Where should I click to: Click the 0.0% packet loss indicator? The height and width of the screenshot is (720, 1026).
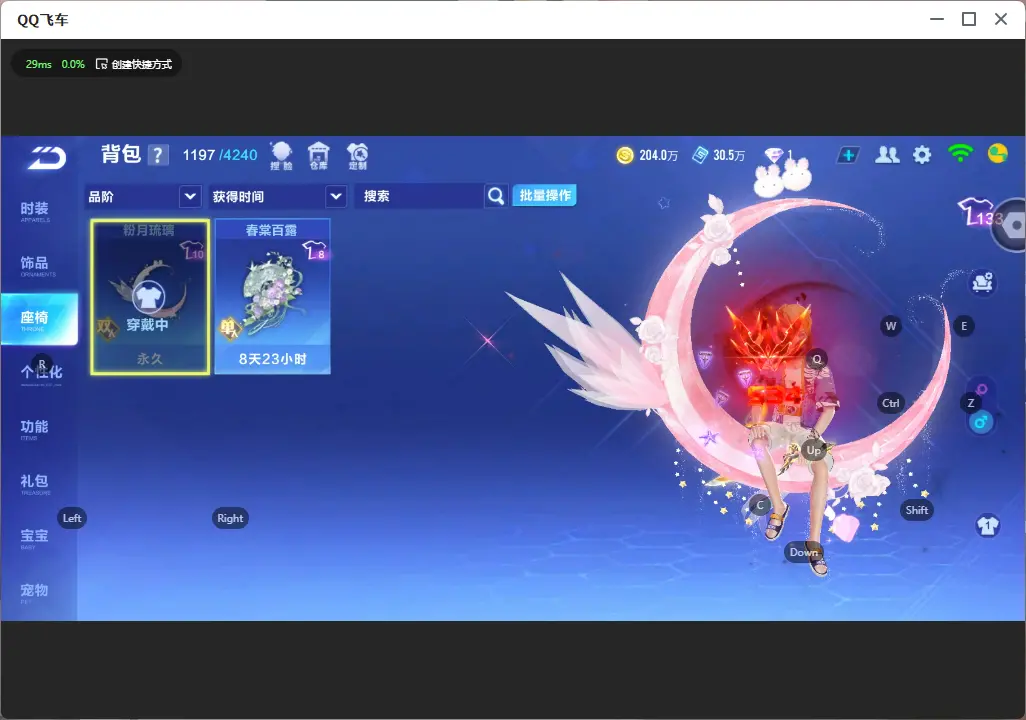pos(73,64)
